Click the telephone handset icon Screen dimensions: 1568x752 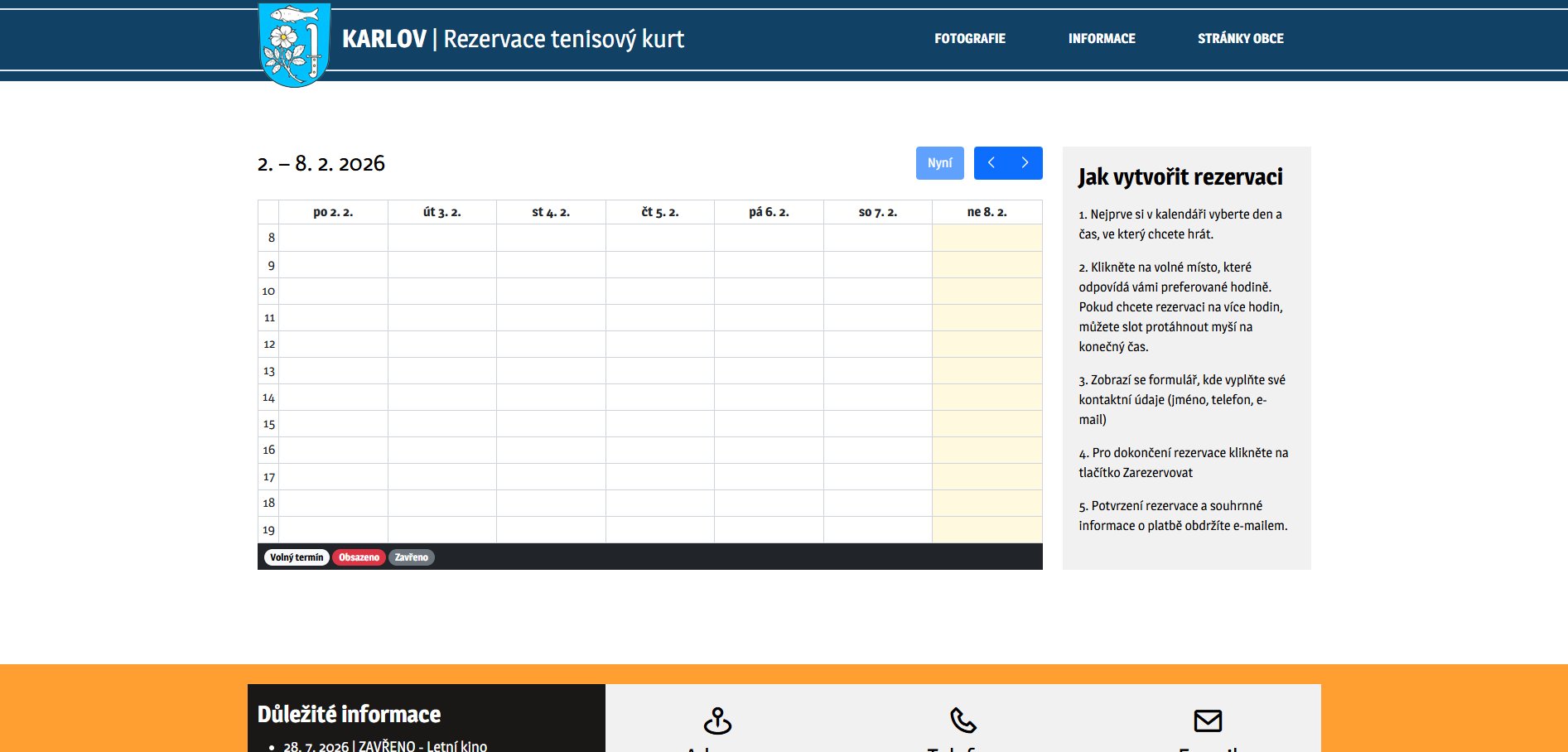(963, 721)
